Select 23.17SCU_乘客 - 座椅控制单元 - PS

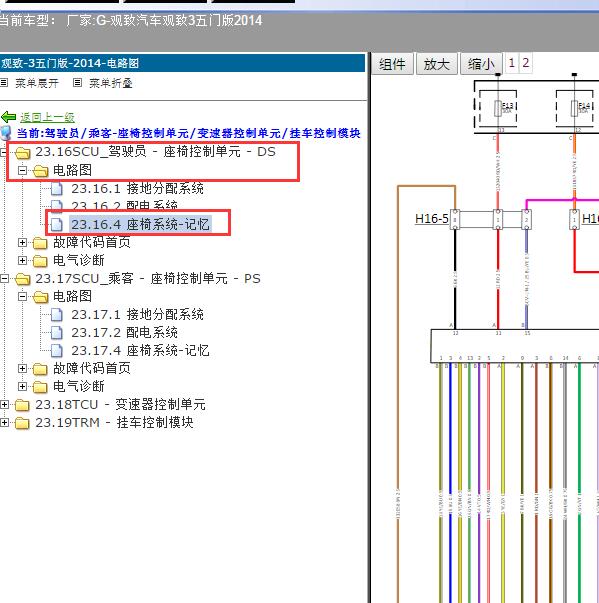tap(148, 278)
